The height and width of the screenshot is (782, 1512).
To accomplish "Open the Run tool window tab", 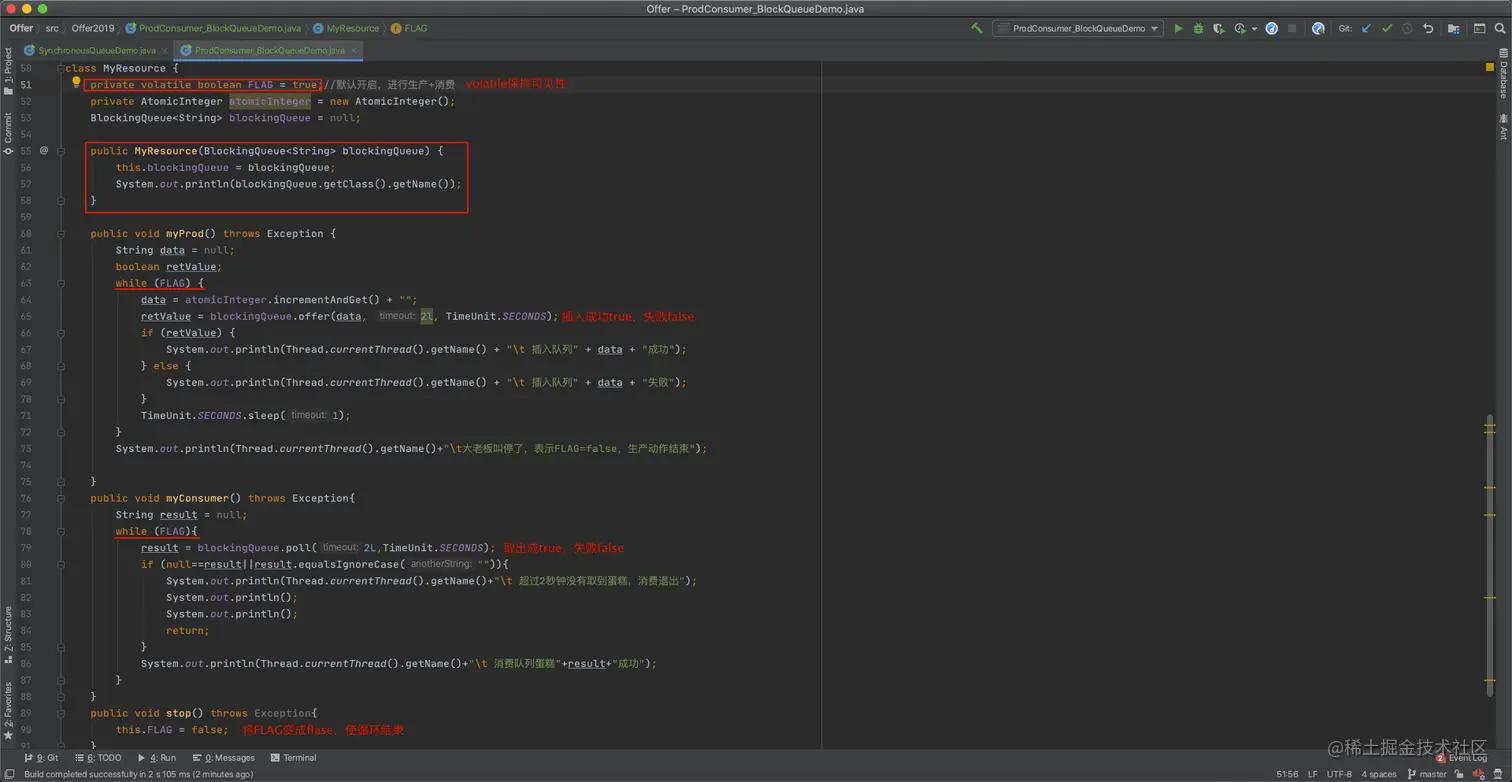I will click(x=157, y=758).
